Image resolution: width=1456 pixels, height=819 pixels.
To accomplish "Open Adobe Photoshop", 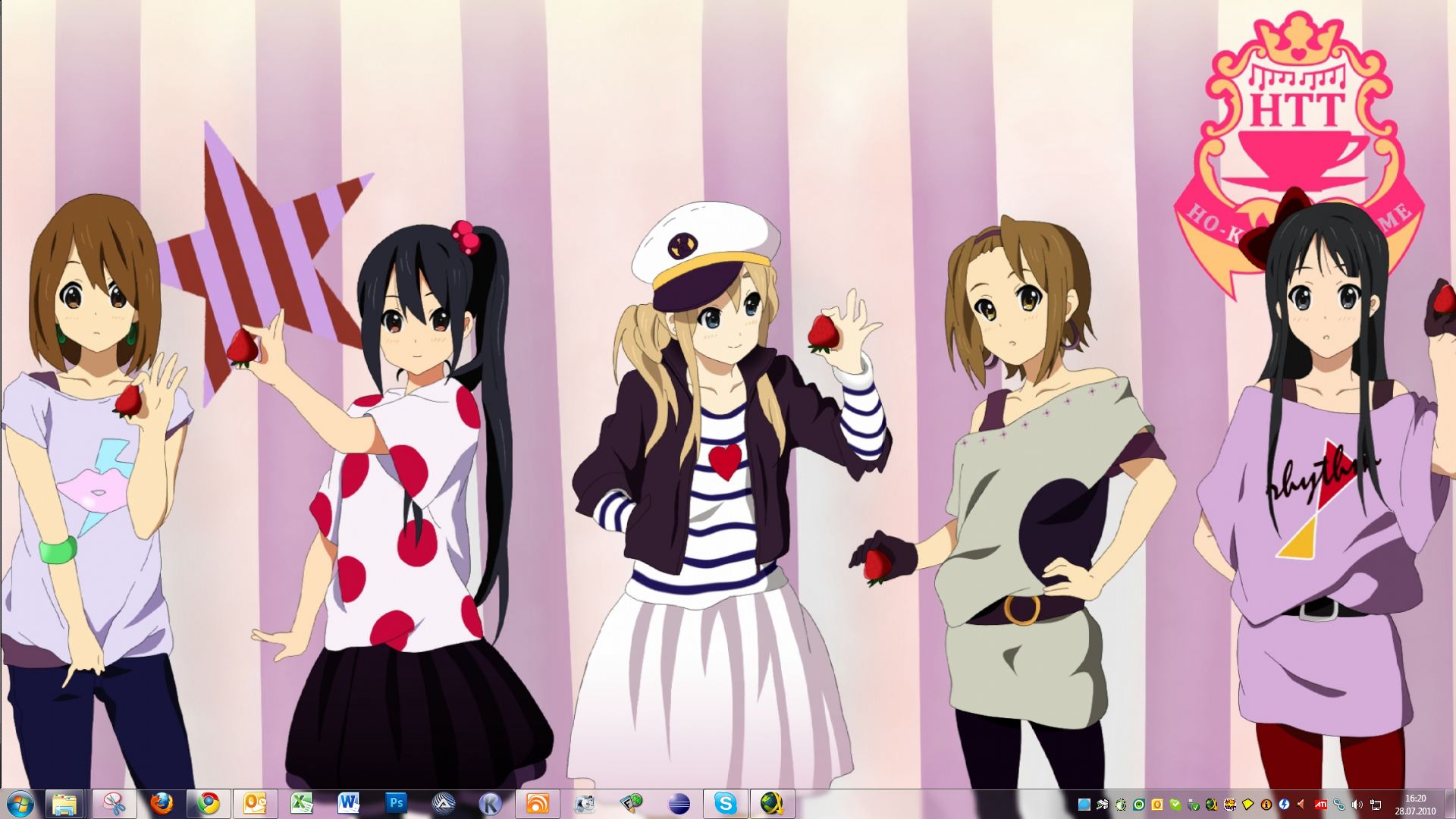I will pos(396,803).
